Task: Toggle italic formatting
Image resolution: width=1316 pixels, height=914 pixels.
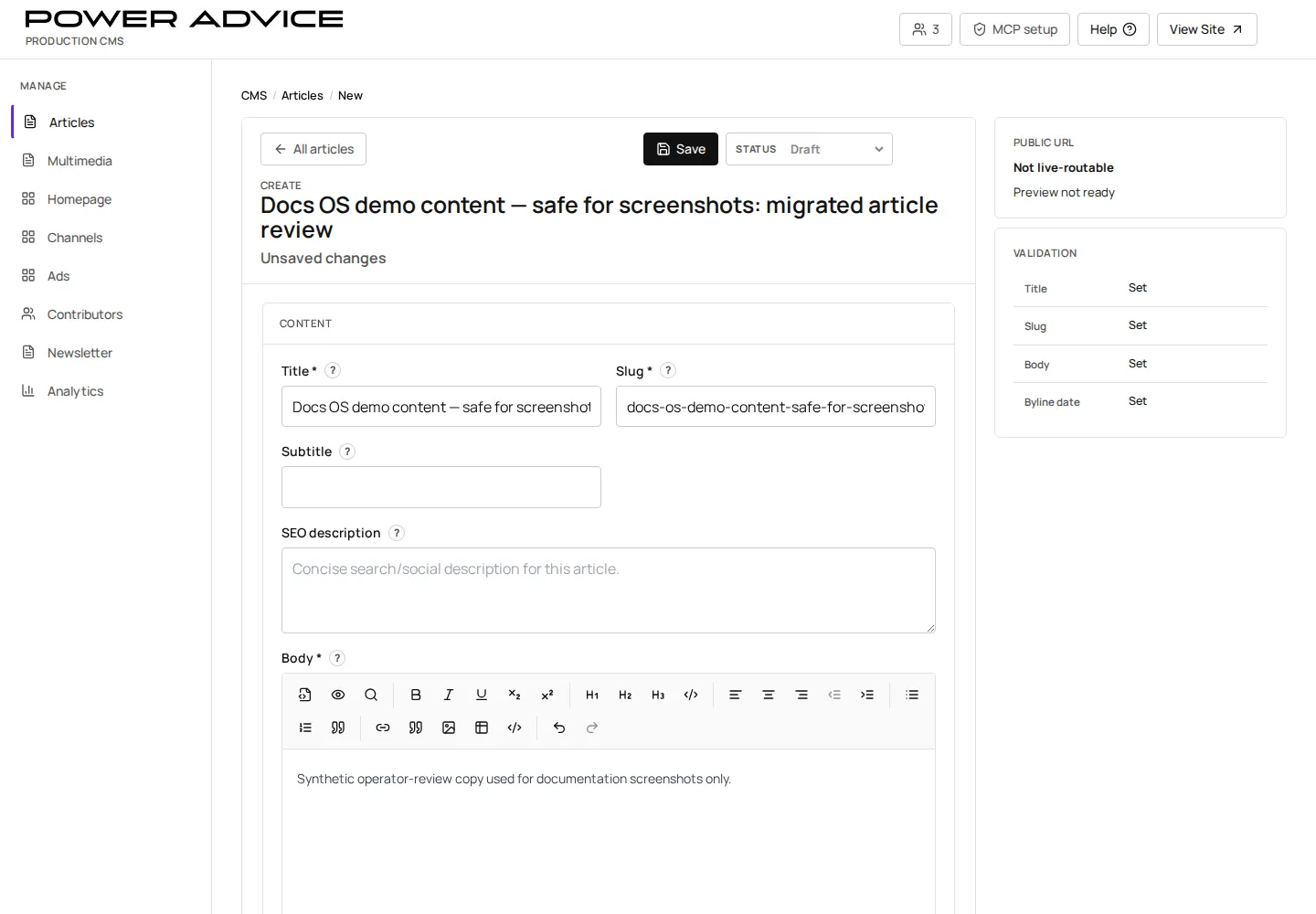Action: point(449,695)
